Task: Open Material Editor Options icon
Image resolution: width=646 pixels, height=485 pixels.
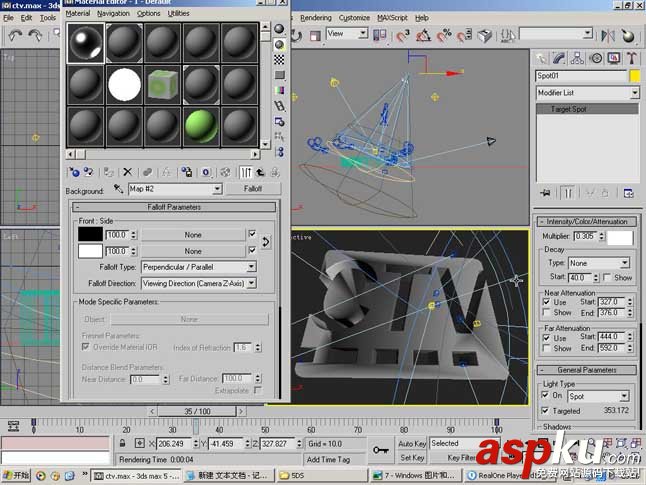Action: [279, 121]
